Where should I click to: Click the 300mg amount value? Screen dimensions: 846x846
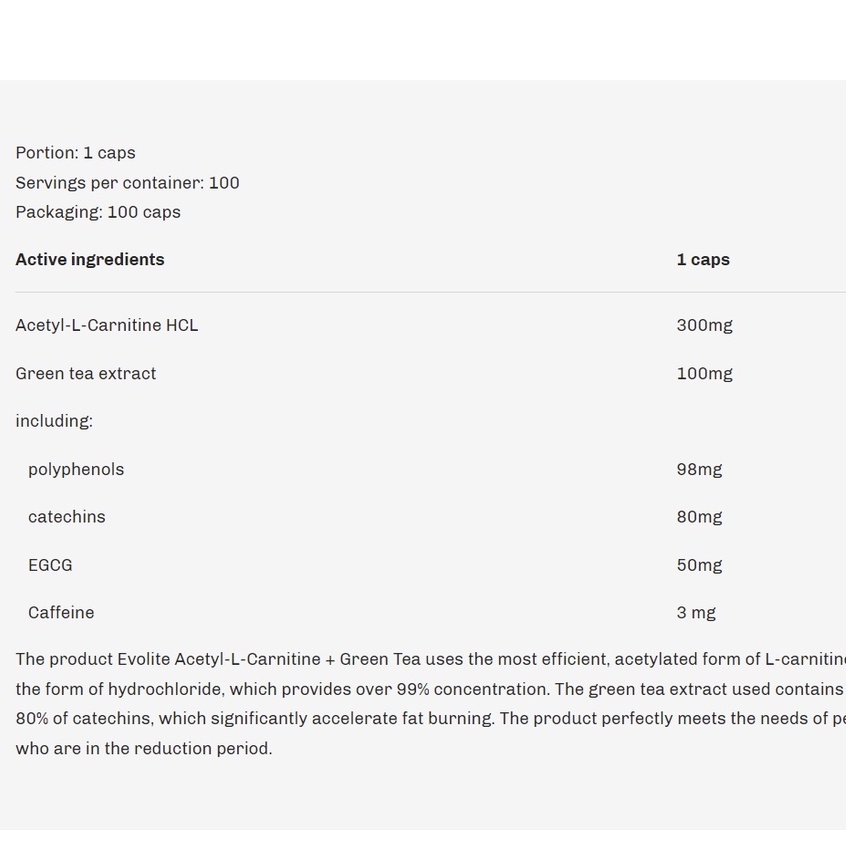pyautogui.click(x=704, y=325)
